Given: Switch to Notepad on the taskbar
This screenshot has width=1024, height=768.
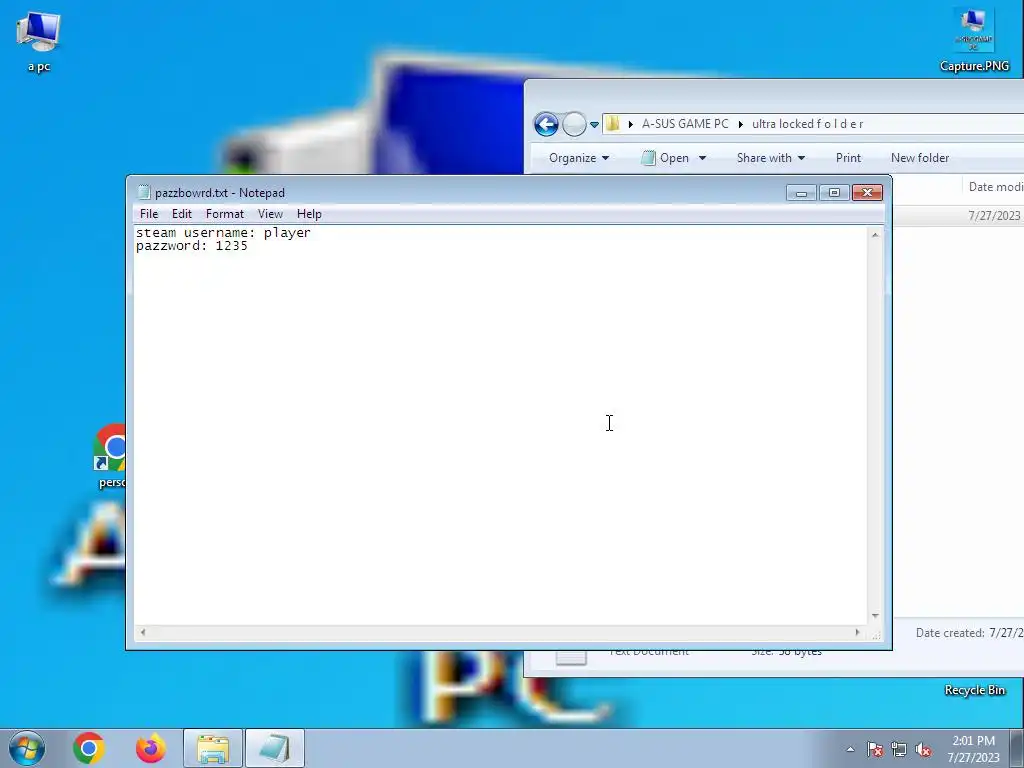Looking at the screenshot, I should point(275,748).
